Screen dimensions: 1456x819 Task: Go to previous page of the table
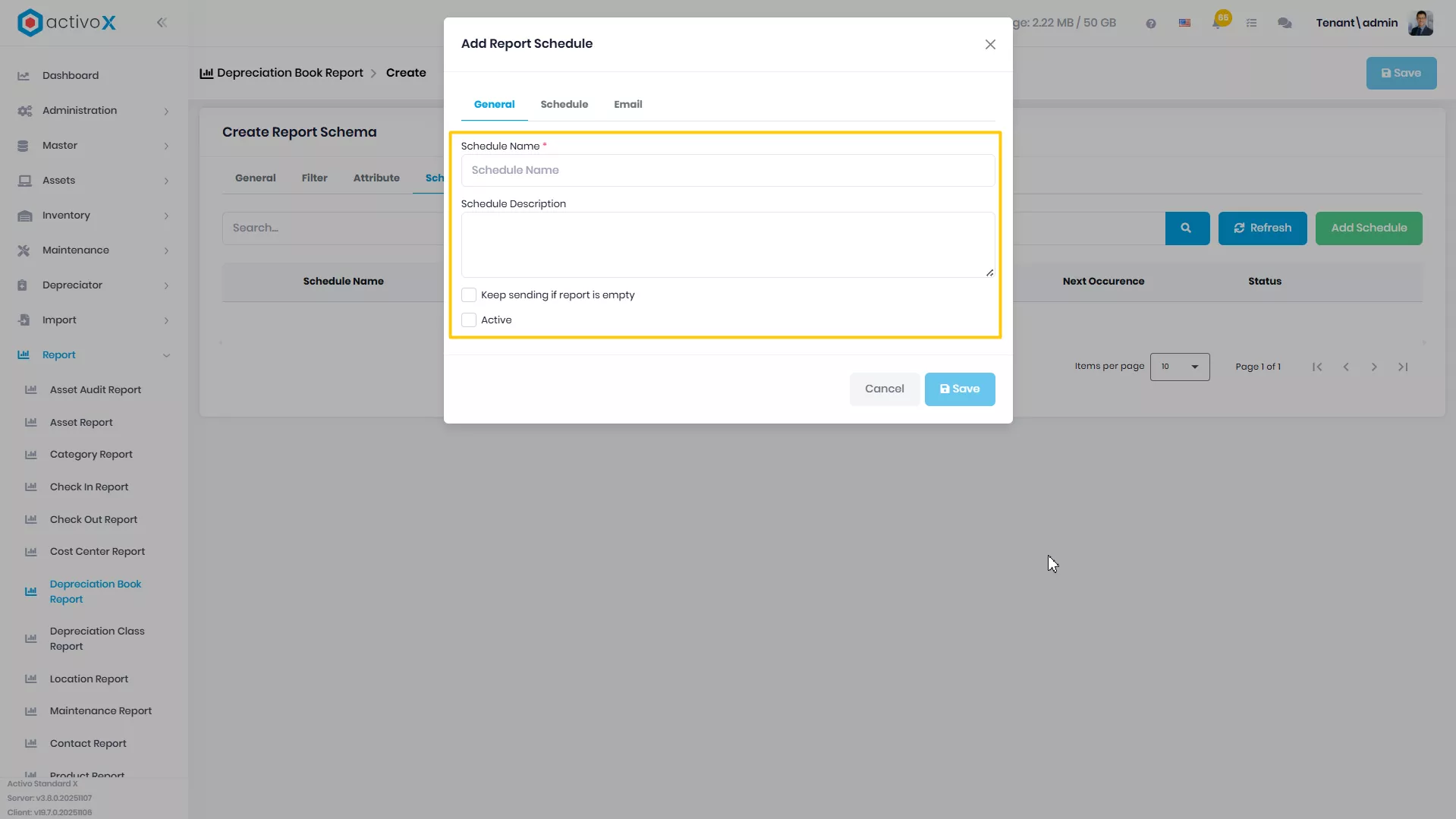(1346, 367)
